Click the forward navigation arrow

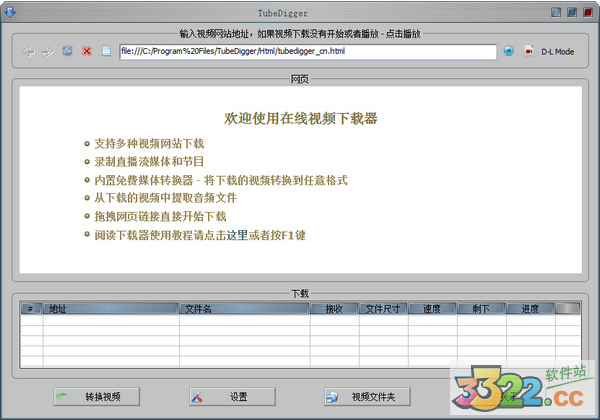coord(48,51)
